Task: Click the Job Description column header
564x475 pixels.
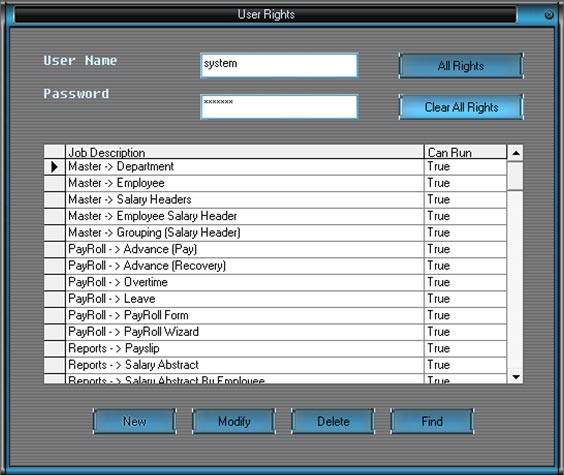Action: pyautogui.click(x=245, y=152)
